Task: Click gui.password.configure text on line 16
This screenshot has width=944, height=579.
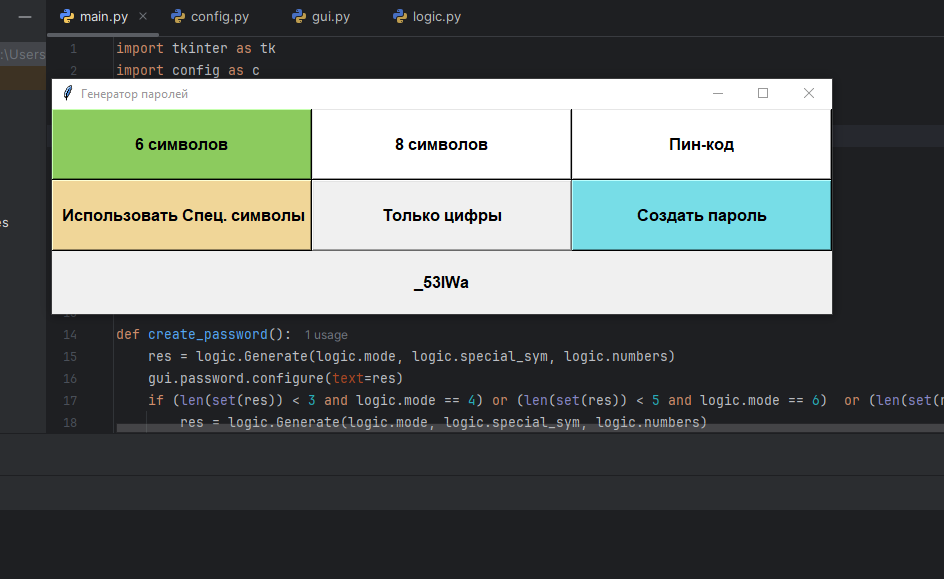Action: point(236,378)
